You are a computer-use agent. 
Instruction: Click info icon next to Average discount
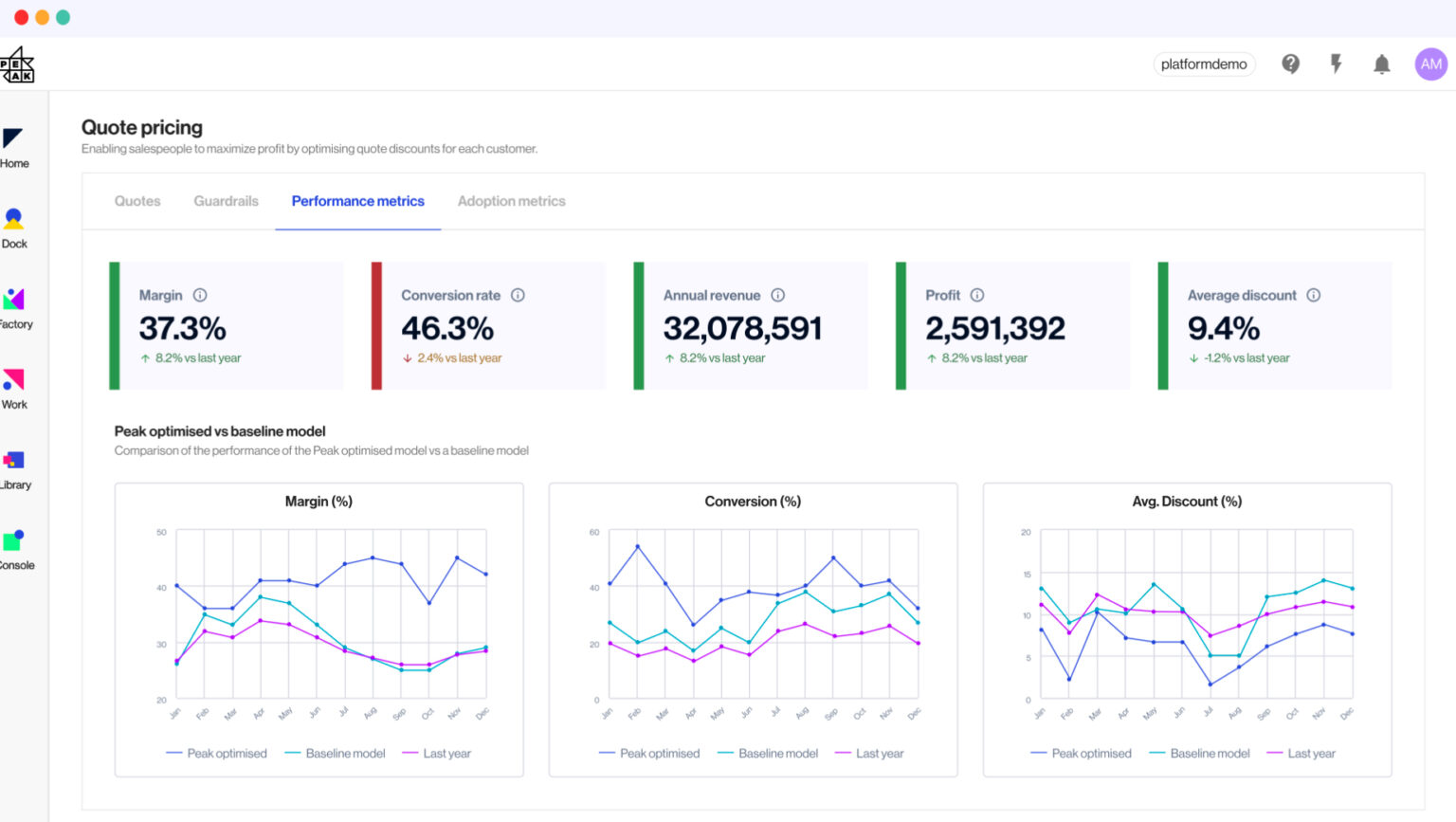click(x=1313, y=295)
